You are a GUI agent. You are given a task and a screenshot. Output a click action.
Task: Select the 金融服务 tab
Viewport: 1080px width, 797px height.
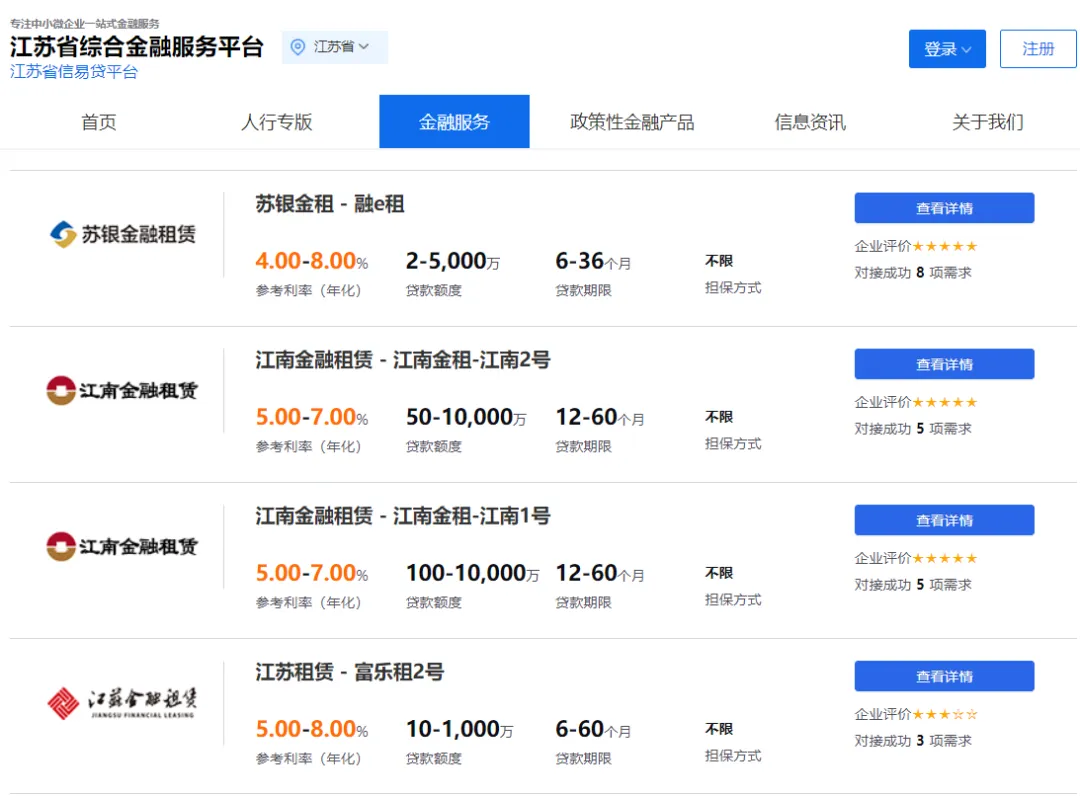455,122
